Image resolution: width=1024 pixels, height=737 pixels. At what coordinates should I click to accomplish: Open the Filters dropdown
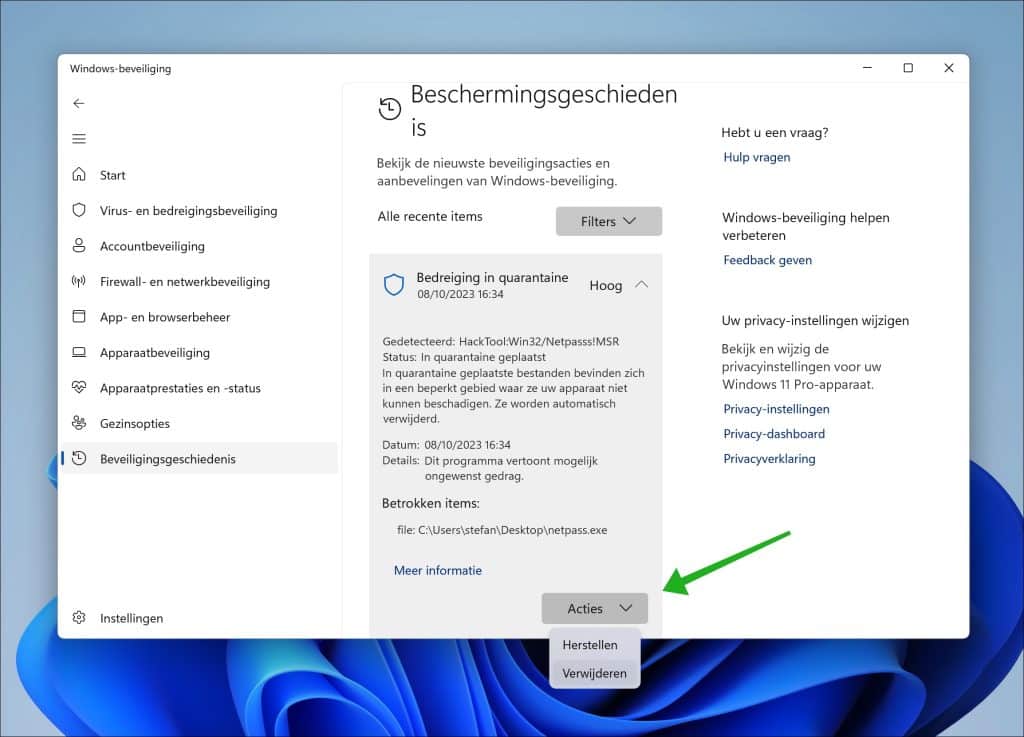tap(609, 221)
